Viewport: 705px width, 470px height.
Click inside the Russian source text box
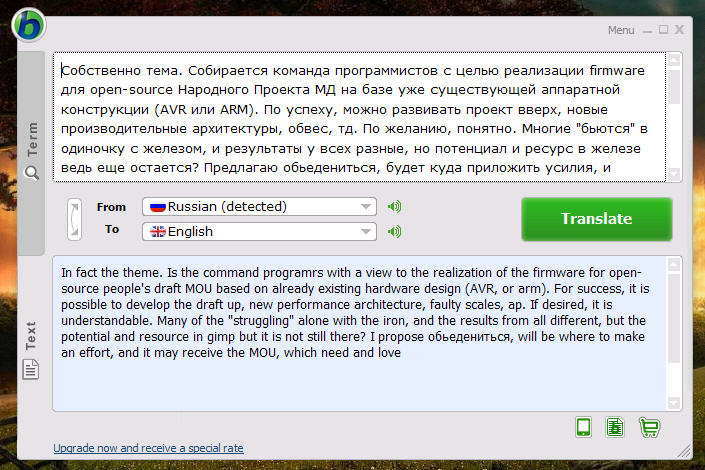tap(359, 117)
